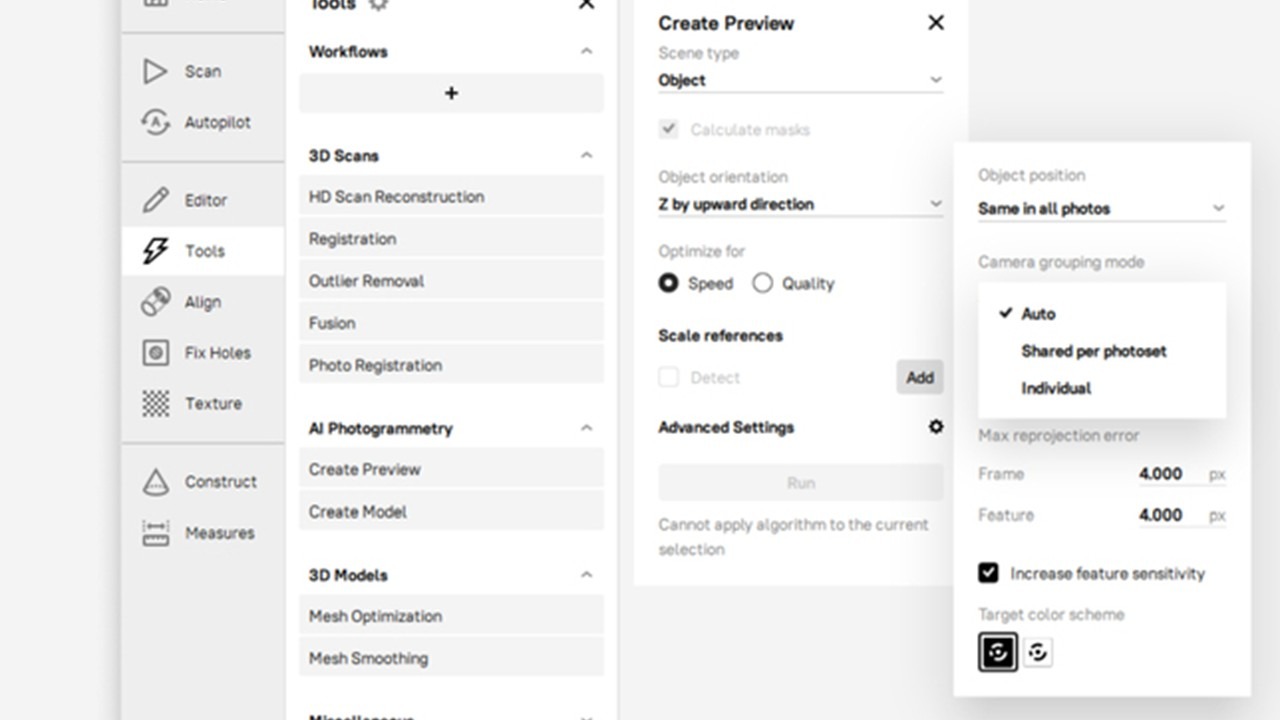This screenshot has width=1280, height=720.
Task: Launch Autopilot from the sidebar
Action: click(155, 122)
